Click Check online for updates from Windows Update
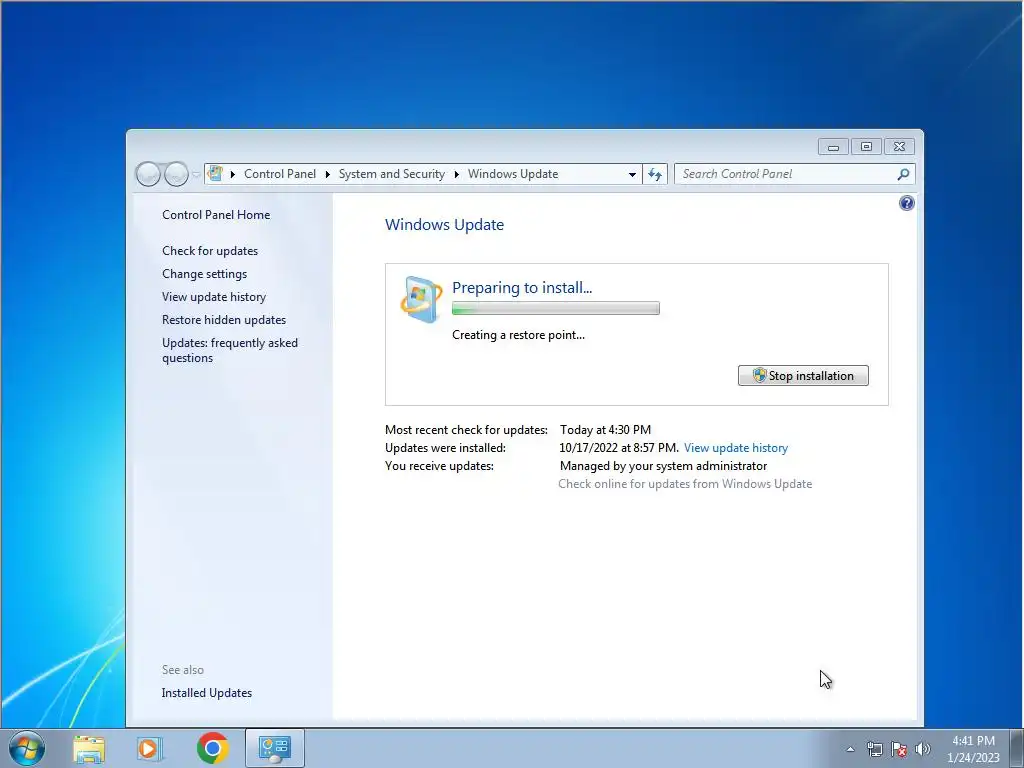The image size is (1024, 768). point(685,484)
